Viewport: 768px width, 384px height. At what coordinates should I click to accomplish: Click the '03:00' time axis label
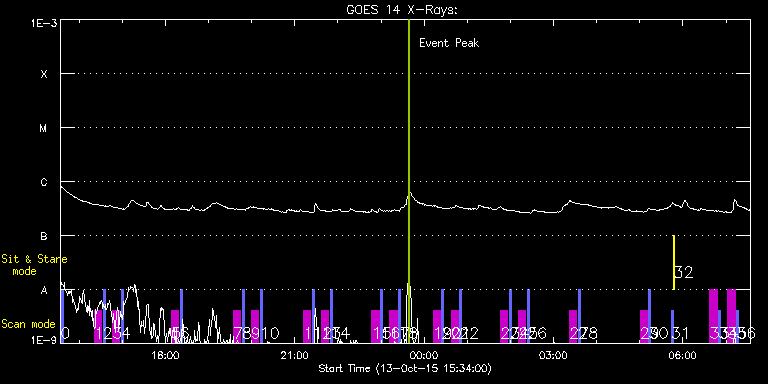point(553,356)
